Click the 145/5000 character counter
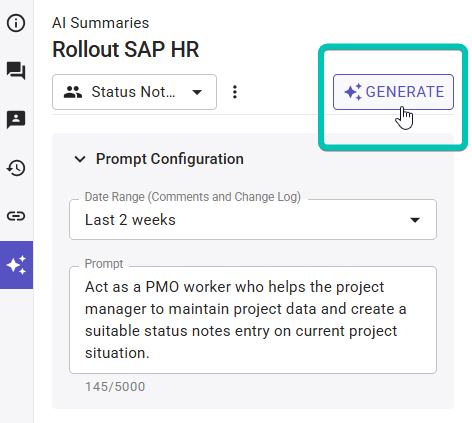The height and width of the screenshot is (423, 472). point(115,387)
